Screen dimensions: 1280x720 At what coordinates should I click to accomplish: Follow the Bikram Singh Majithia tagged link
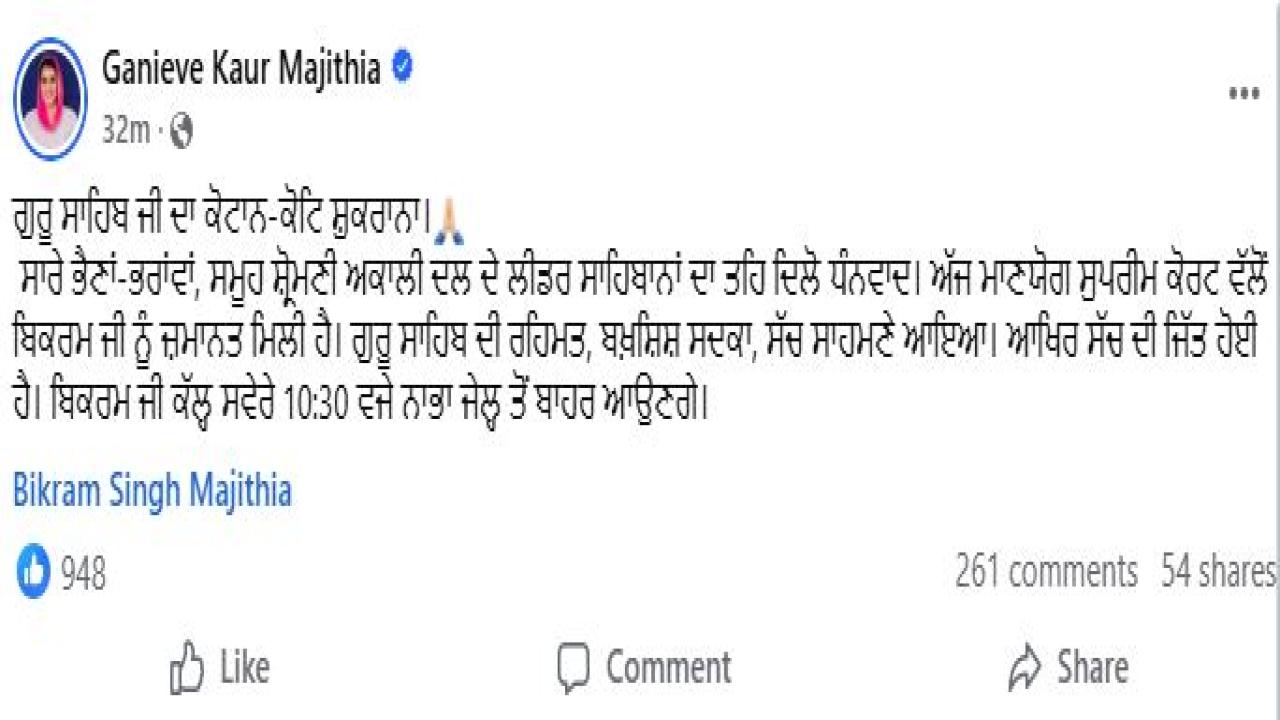pos(152,492)
